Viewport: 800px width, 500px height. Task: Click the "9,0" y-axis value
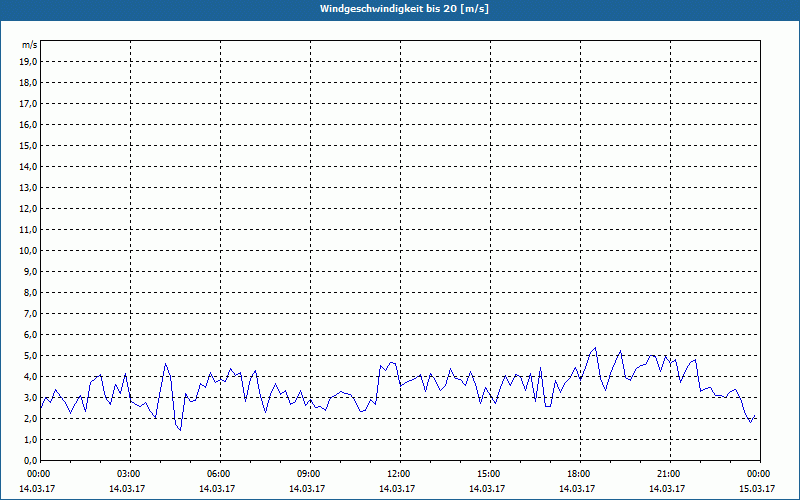point(30,271)
